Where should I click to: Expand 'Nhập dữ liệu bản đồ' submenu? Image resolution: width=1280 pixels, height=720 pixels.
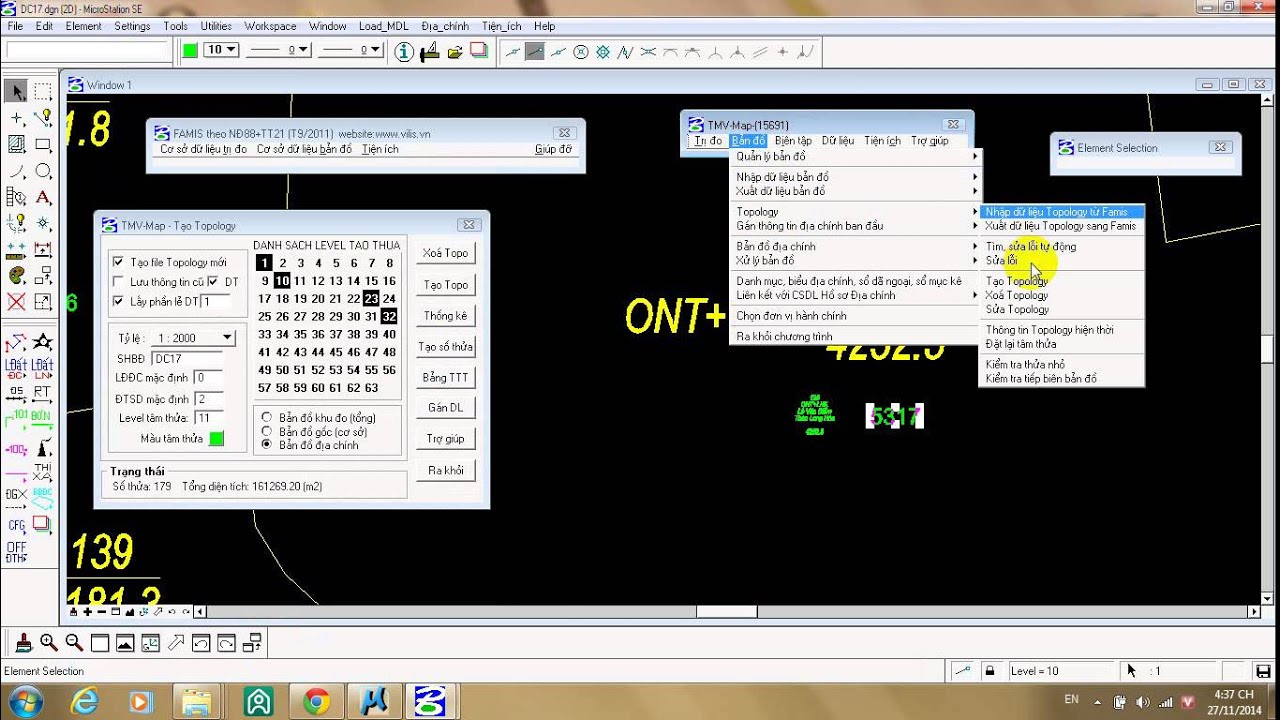point(856,177)
